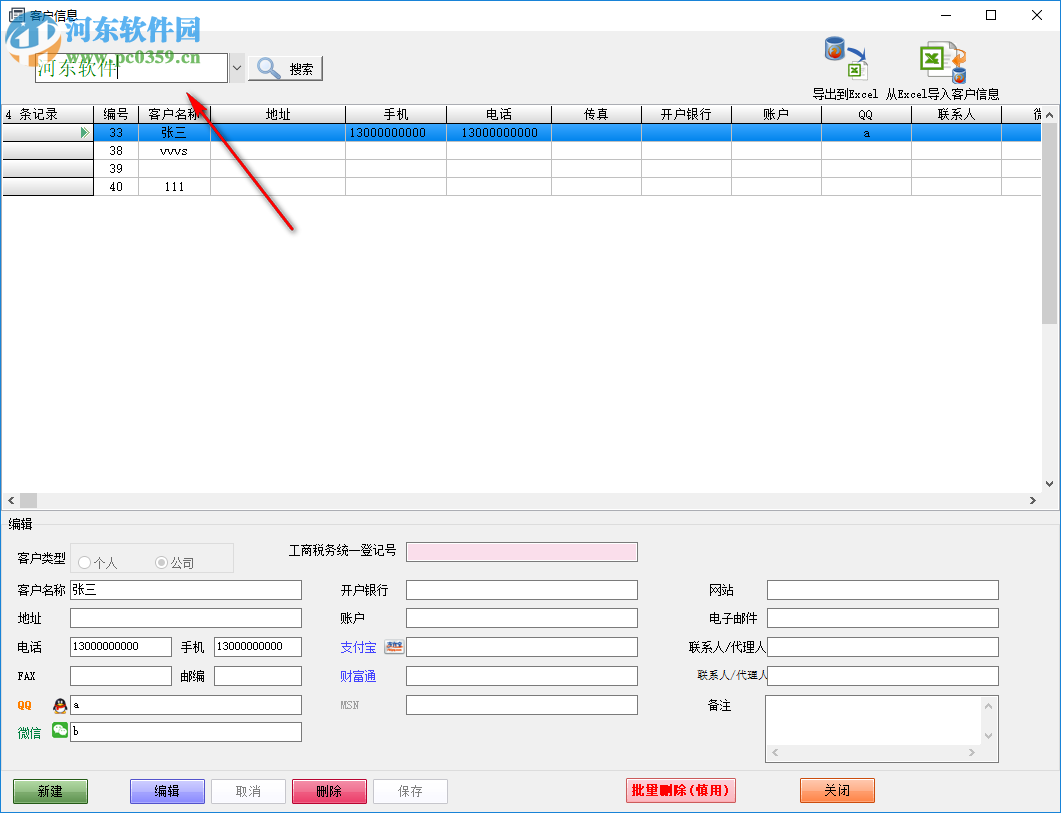The width and height of the screenshot is (1061, 813).
Task: Click the 开户银行 column header
Action: tap(686, 114)
